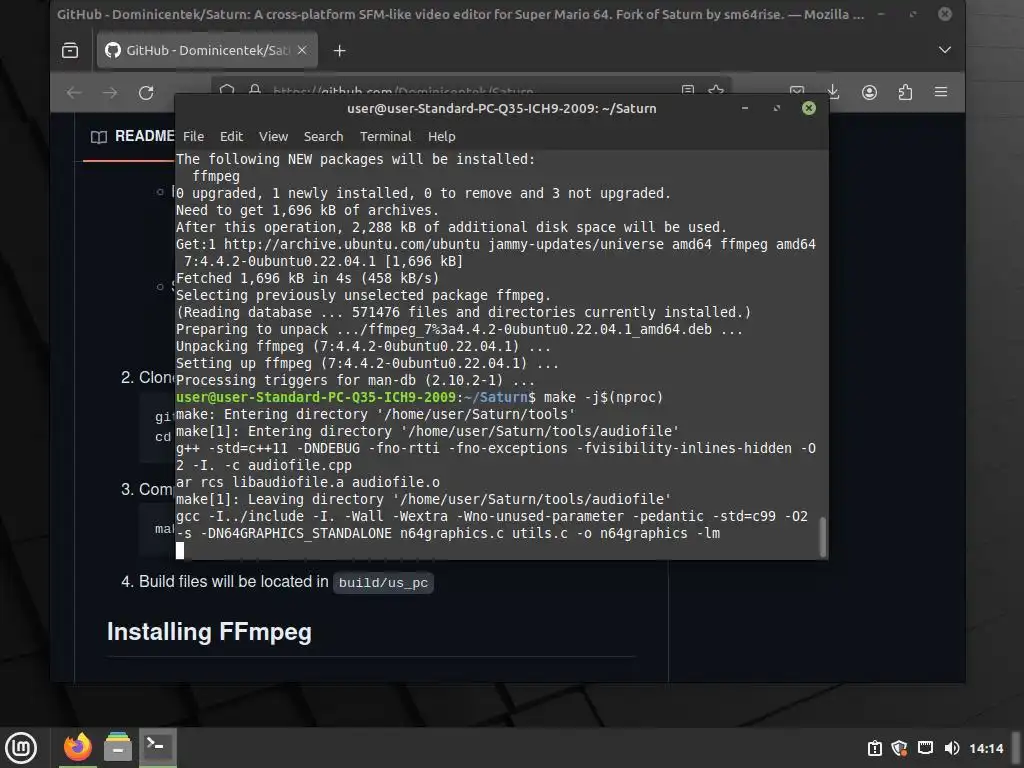Click the green user@user-Standard-PC prompt text
The width and height of the screenshot is (1024, 768).
[315, 397]
